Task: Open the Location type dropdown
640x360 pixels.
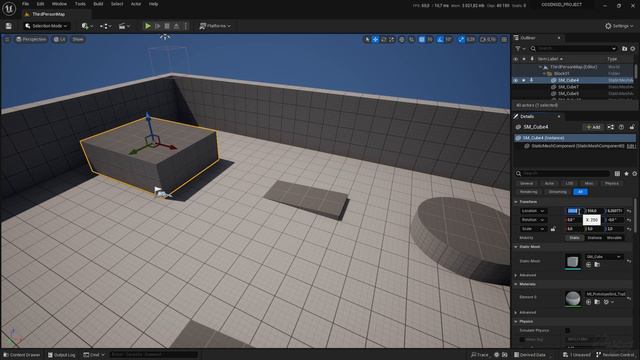Action: tap(533, 211)
